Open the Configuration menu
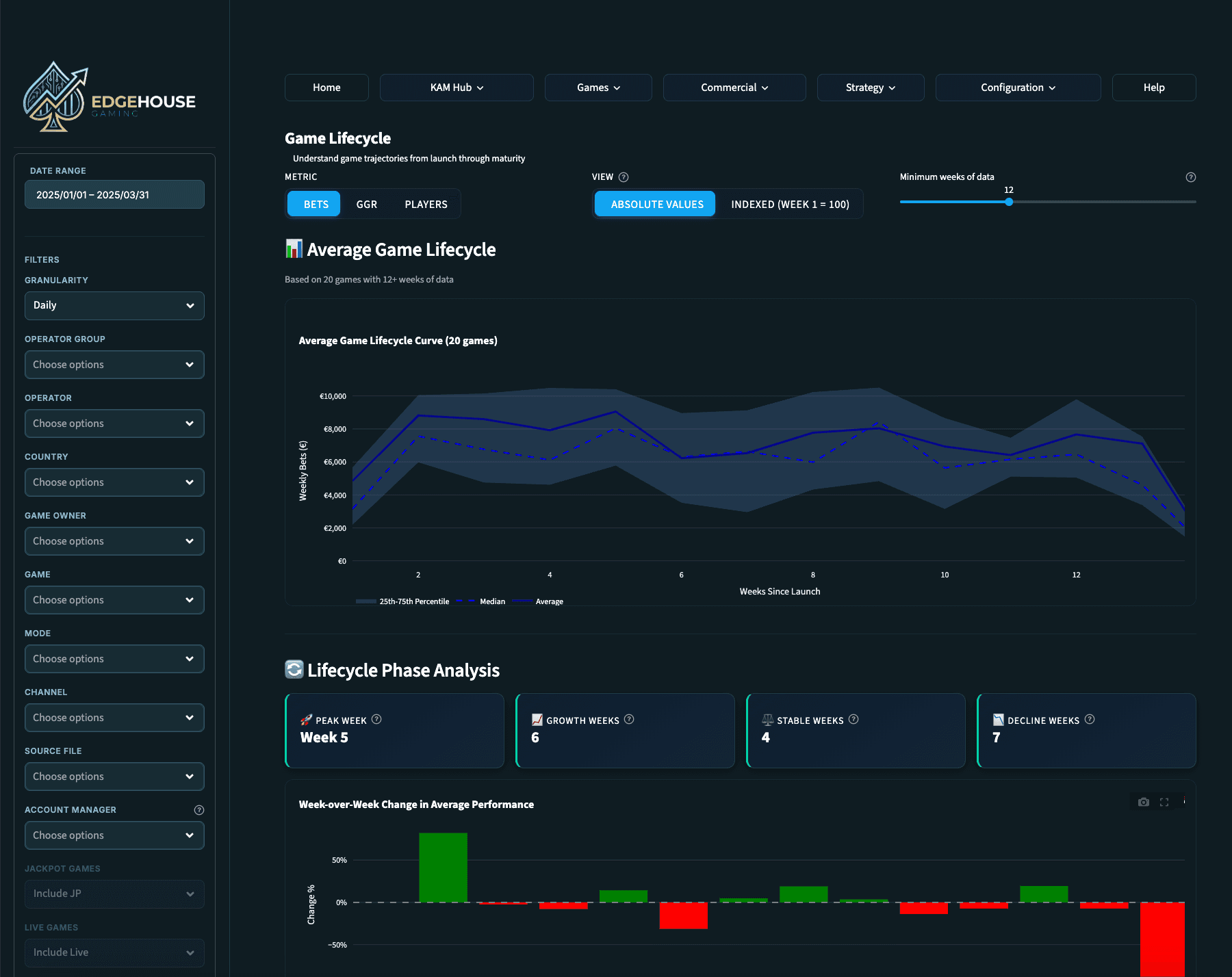The height and width of the screenshot is (977, 1232). 1018,88
